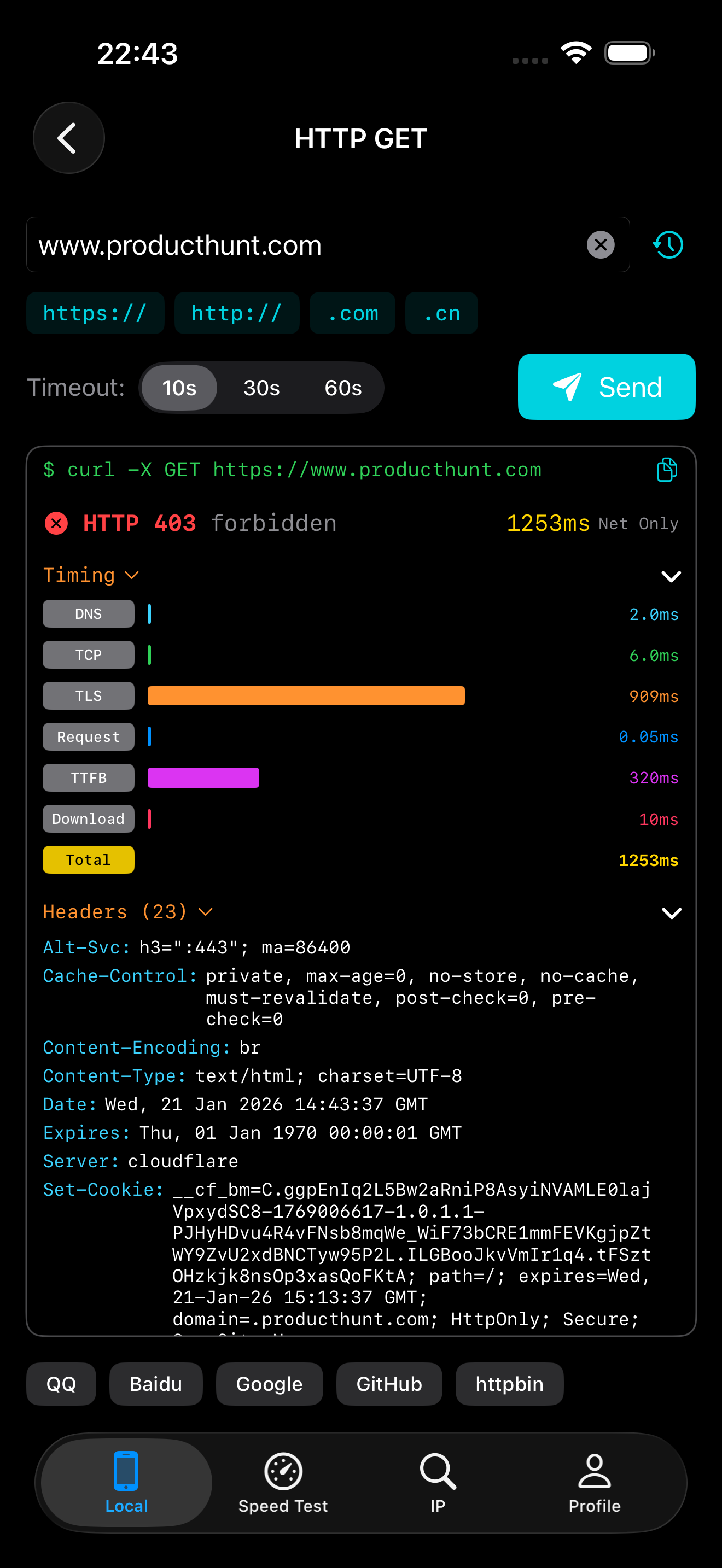This screenshot has height=1568, width=722.
Task: Tap the Download timing label
Action: coord(88,818)
